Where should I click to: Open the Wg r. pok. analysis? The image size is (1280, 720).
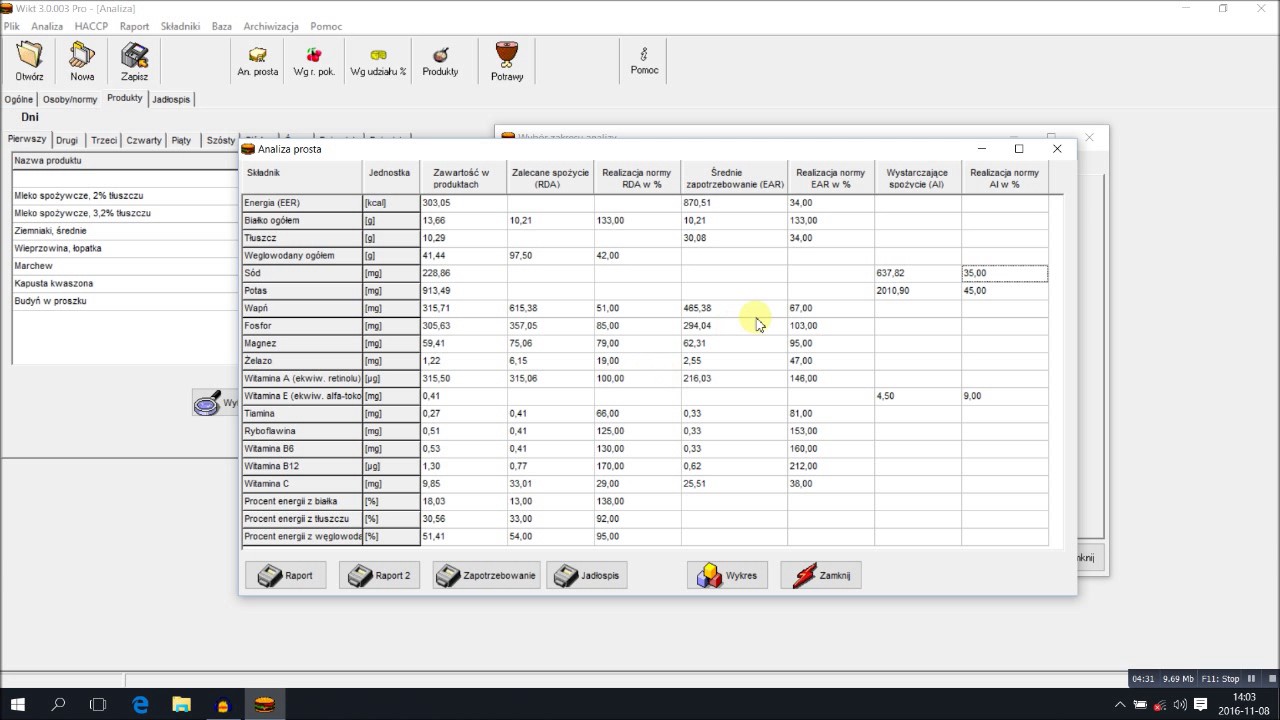[x=314, y=61]
